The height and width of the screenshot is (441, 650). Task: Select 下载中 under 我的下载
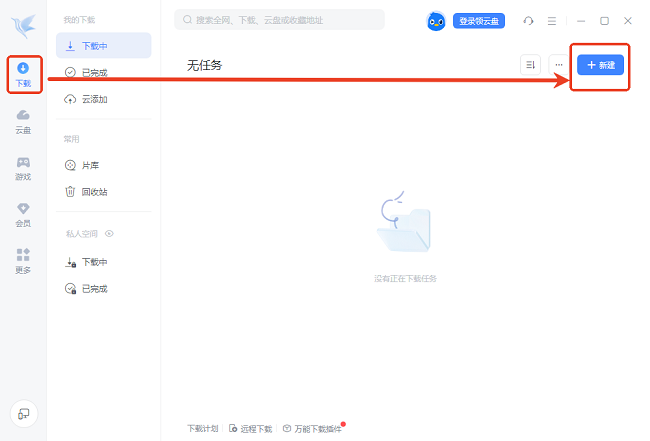[x=104, y=46]
